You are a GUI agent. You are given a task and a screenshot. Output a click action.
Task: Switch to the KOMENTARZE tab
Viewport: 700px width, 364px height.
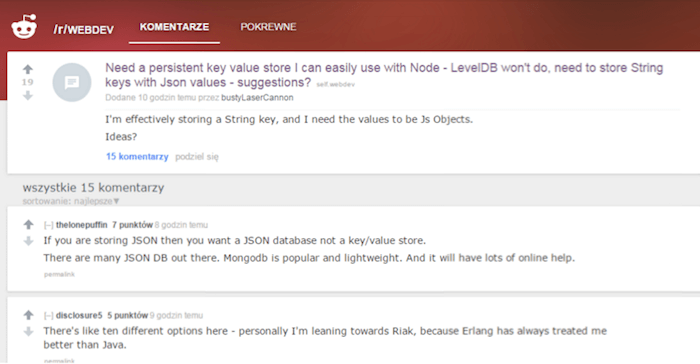point(174,27)
